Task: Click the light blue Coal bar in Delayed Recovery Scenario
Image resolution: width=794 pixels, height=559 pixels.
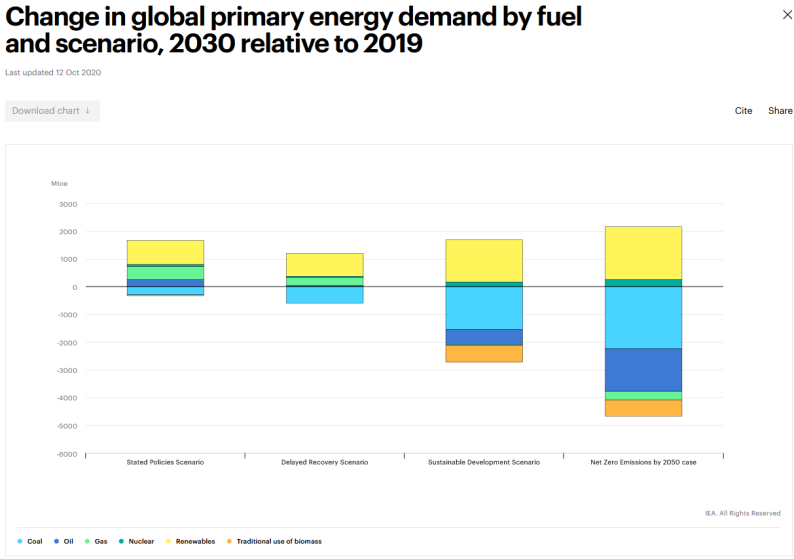Action: [x=325, y=295]
